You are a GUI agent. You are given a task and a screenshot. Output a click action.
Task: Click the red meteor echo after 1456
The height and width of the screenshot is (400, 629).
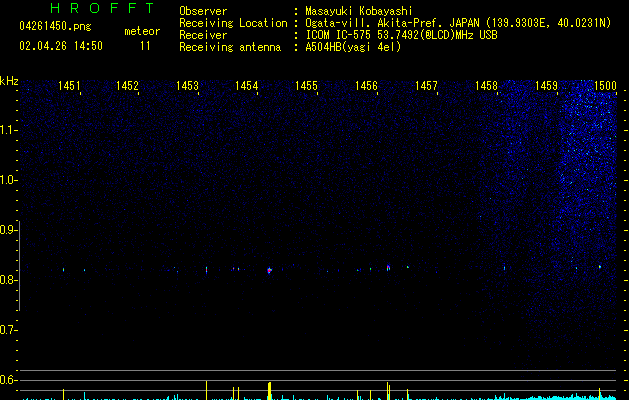pos(388,267)
